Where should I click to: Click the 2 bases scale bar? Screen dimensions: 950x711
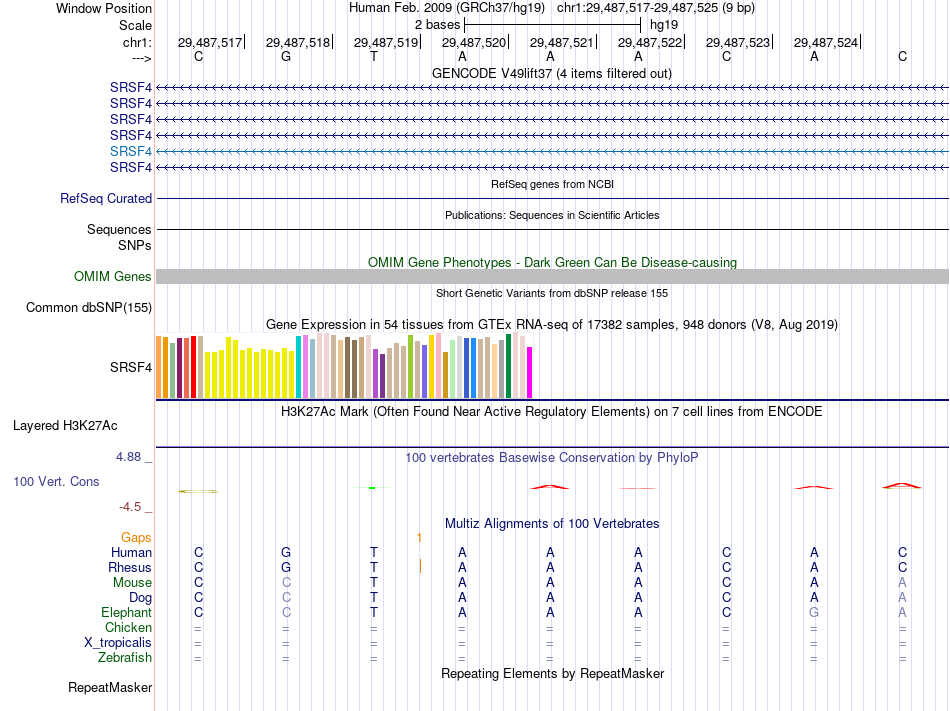[x=552, y=23]
